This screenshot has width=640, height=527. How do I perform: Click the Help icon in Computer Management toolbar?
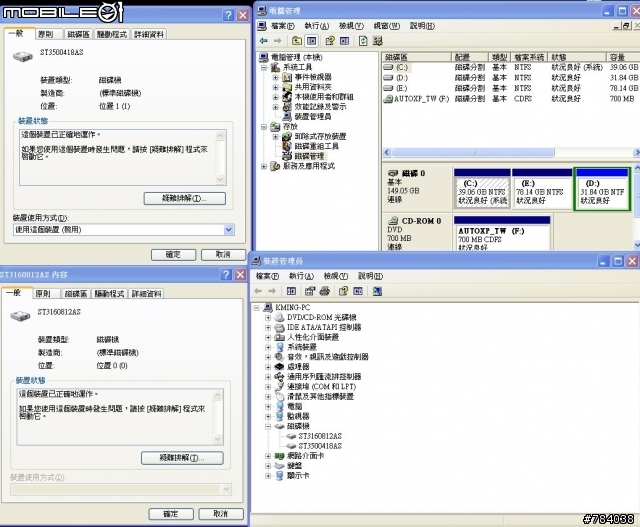(330, 41)
